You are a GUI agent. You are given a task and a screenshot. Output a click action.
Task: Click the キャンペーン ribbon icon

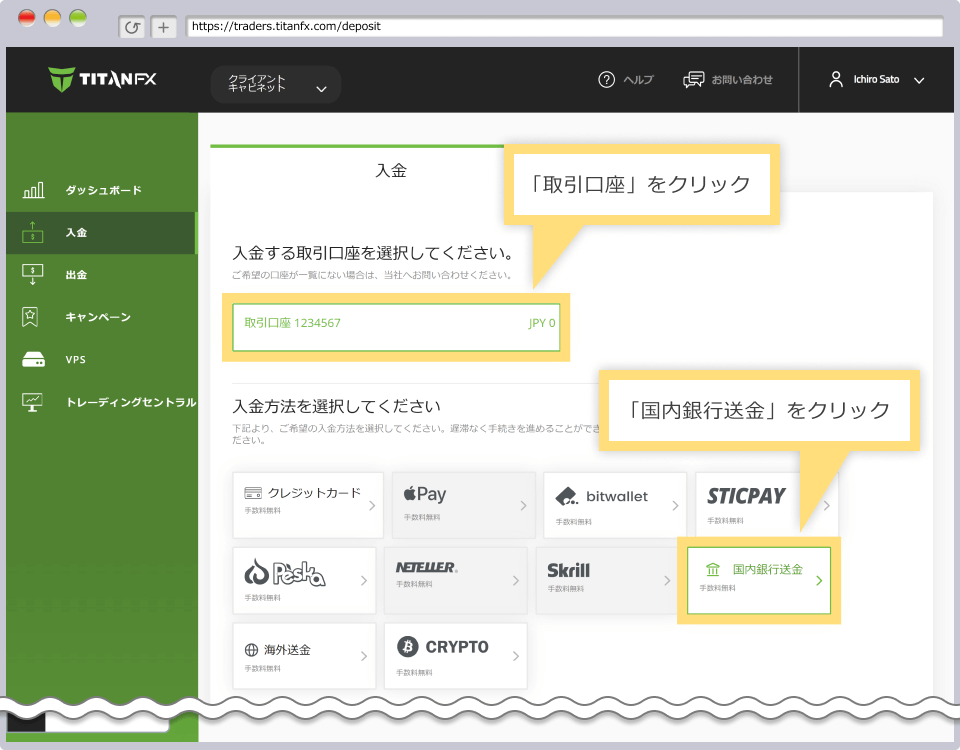click(x=33, y=317)
